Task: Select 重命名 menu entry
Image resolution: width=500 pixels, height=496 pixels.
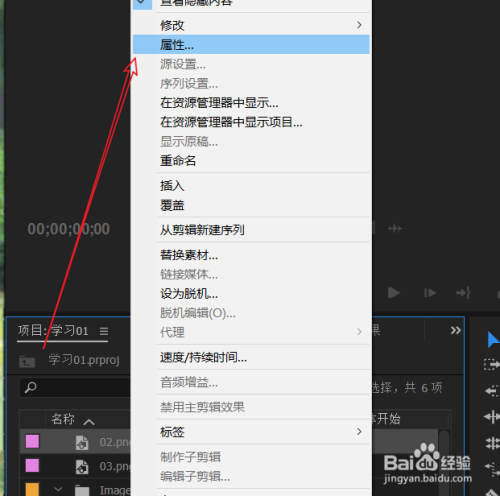Action: pyautogui.click(x=251, y=161)
